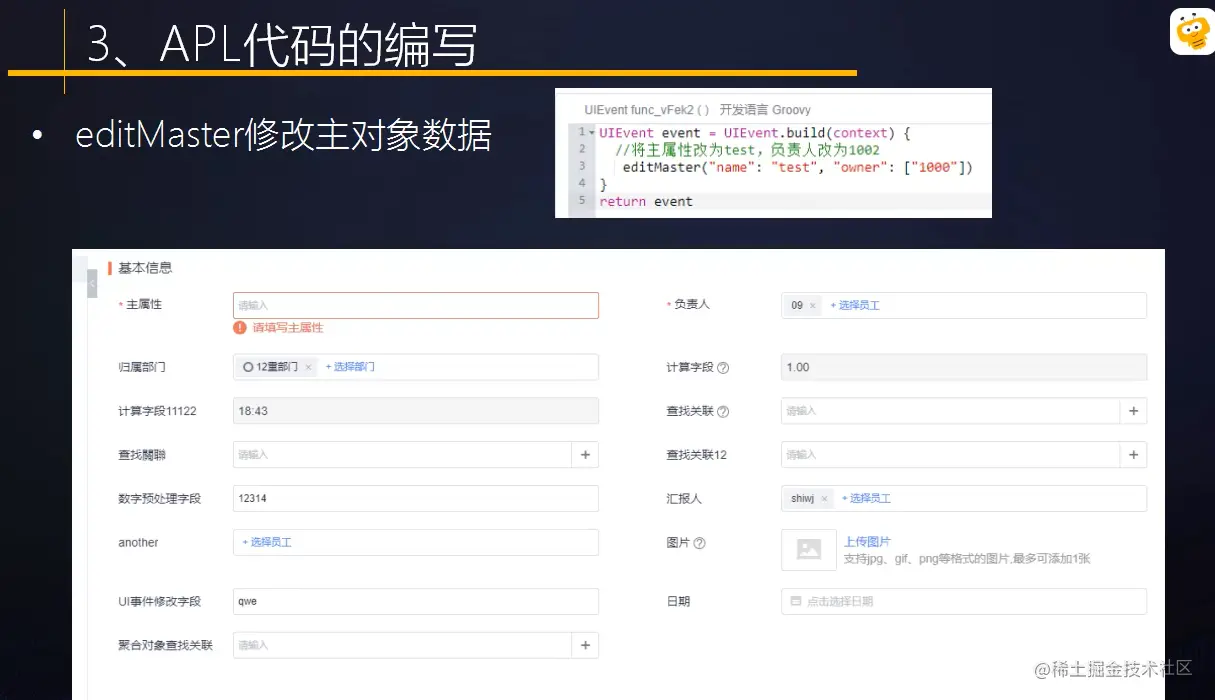Image resolution: width=1215 pixels, height=700 pixels.
Task: Click the 查找關聯 input field
Action: point(402,455)
